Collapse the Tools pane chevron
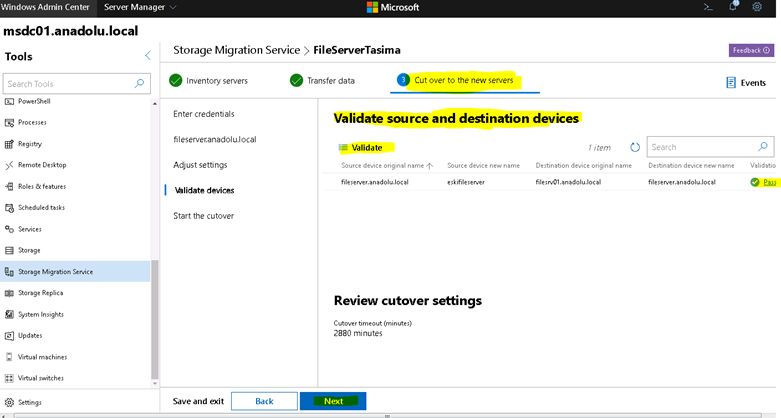The image size is (781, 418). [x=147, y=55]
